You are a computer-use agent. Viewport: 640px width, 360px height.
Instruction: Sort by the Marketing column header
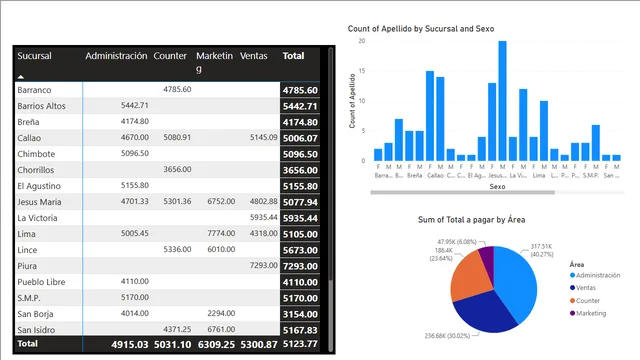(214, 62)
